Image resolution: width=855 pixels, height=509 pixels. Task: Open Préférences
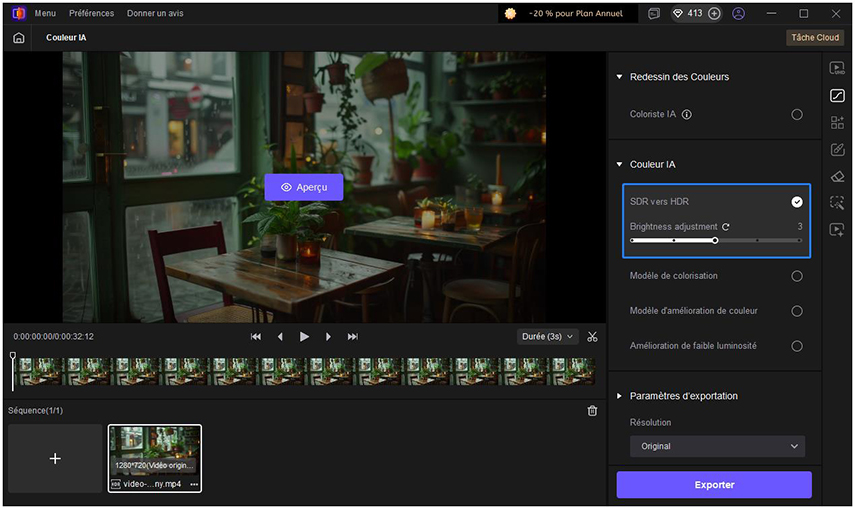click(x=92, y=13)
